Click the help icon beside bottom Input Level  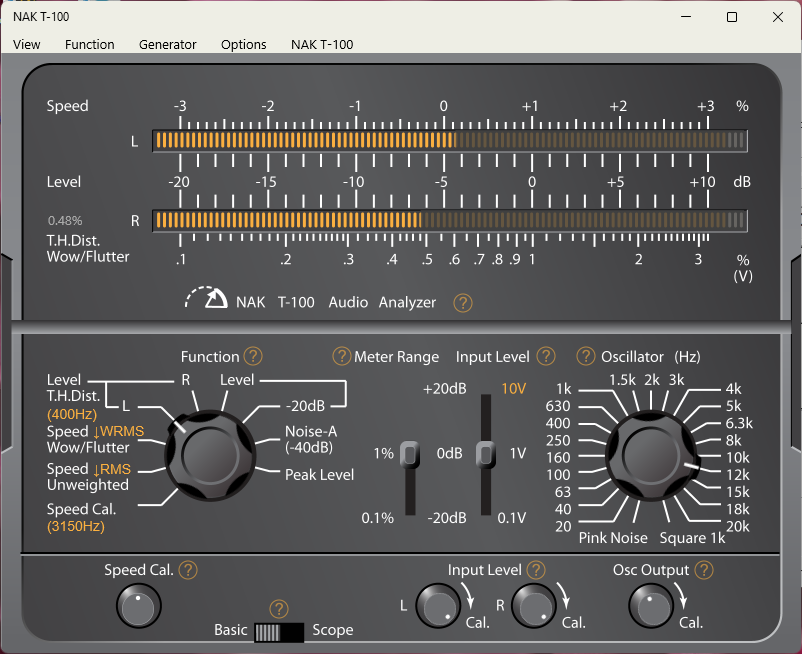536,570
